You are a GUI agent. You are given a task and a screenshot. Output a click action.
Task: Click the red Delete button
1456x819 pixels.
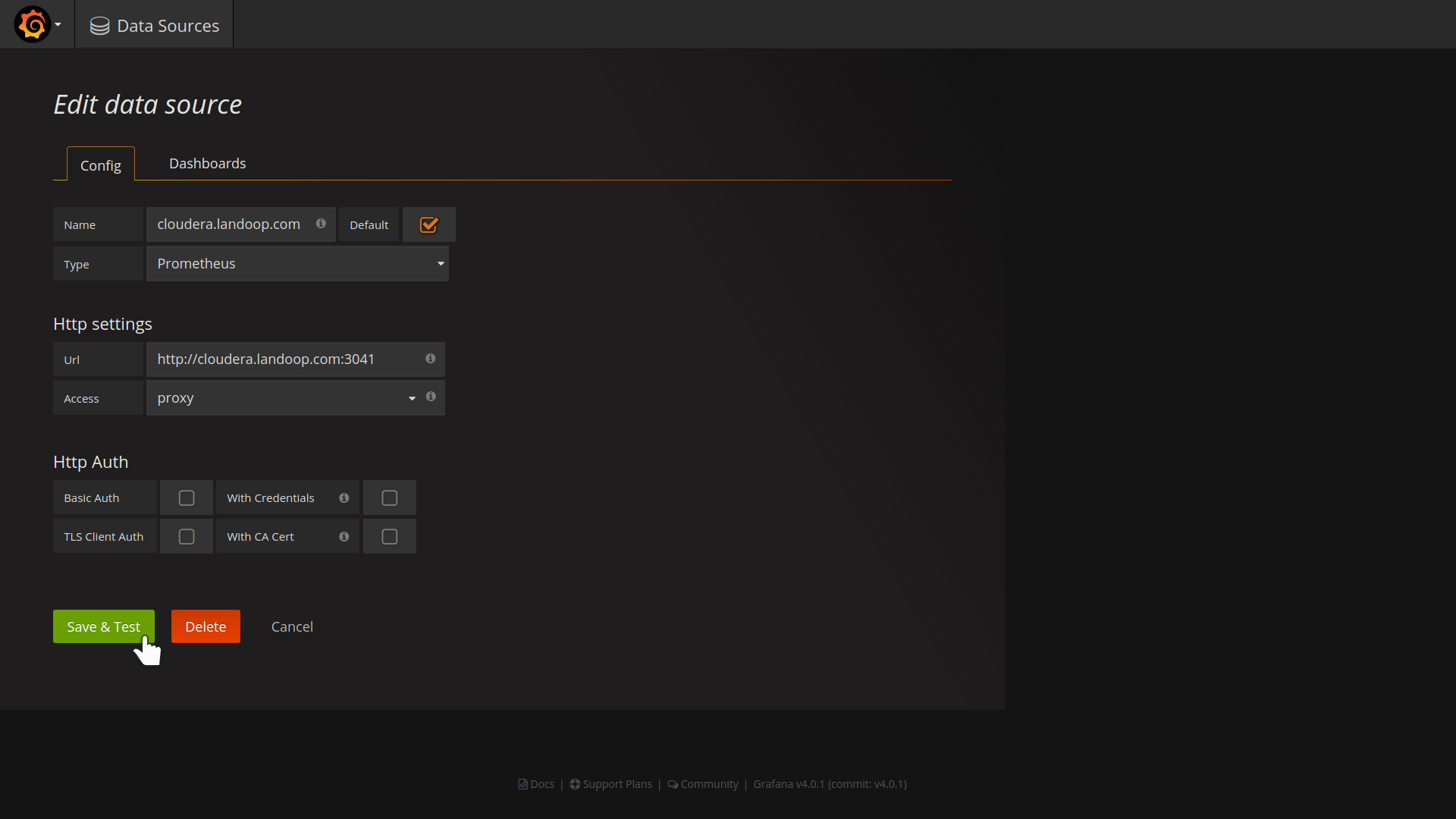point(206,626)
